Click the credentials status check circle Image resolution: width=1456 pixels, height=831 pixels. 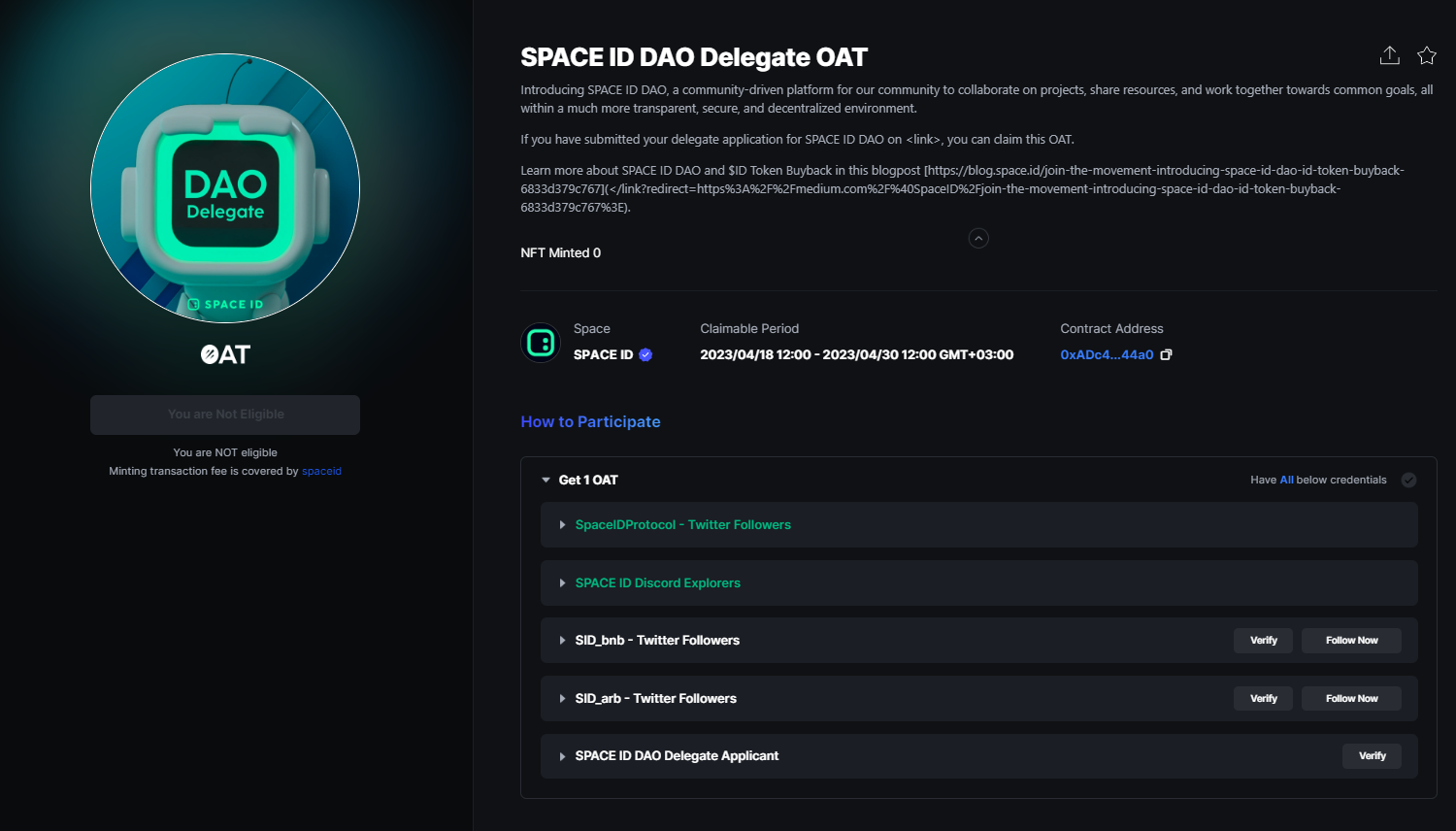tap(1408, 480)
